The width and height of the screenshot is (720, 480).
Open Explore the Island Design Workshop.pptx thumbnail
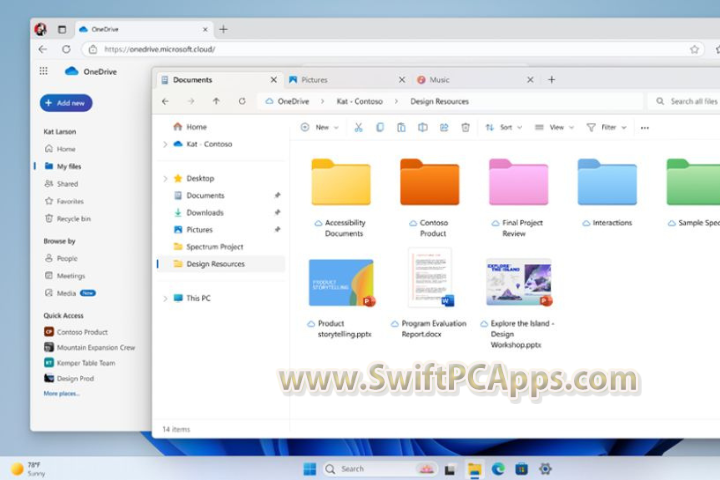click(519, 283)
